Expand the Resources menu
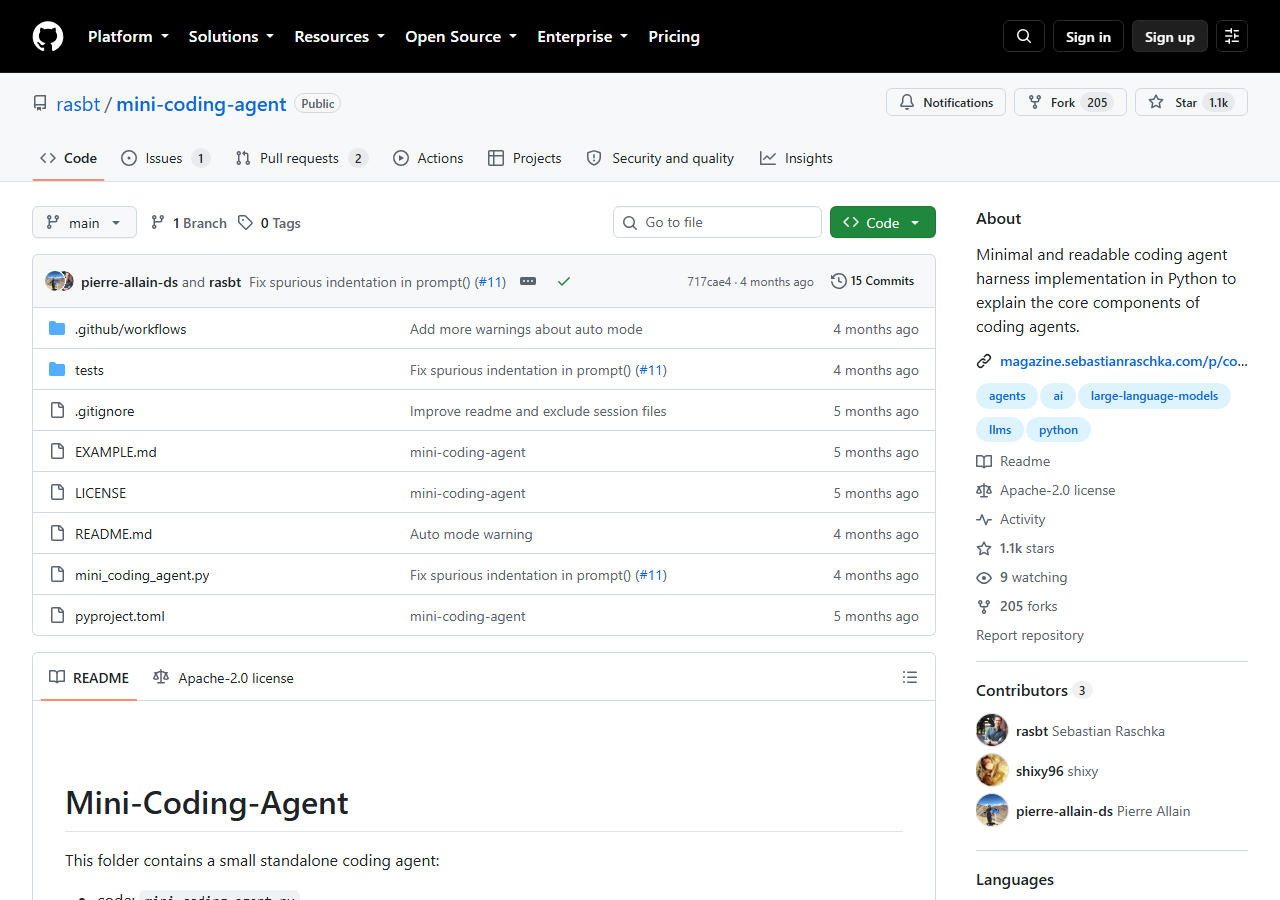This screenshot has width=1280, height=900. tap(339, 37)
